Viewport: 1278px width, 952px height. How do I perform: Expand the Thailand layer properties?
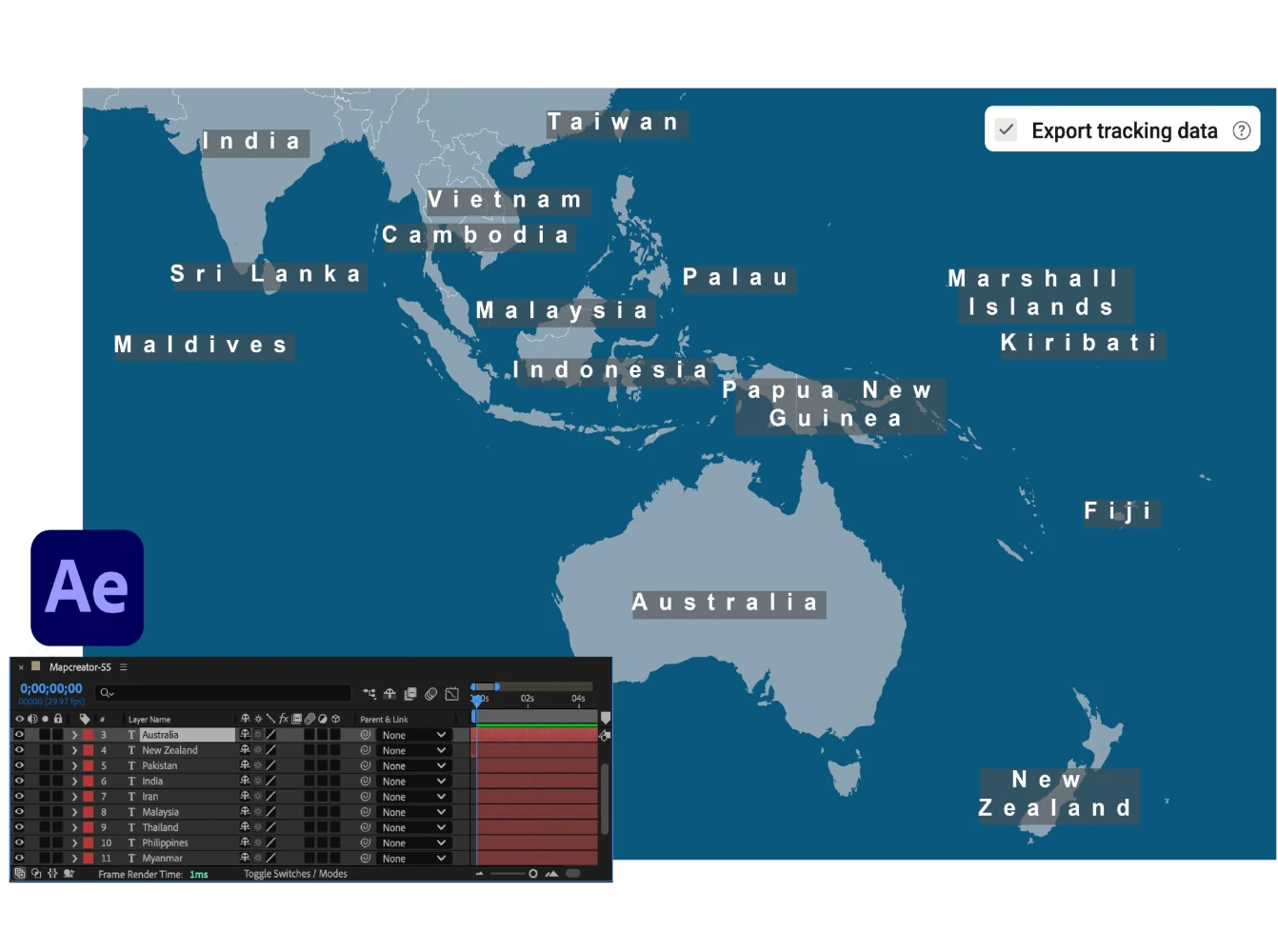[x=74, y=827]
